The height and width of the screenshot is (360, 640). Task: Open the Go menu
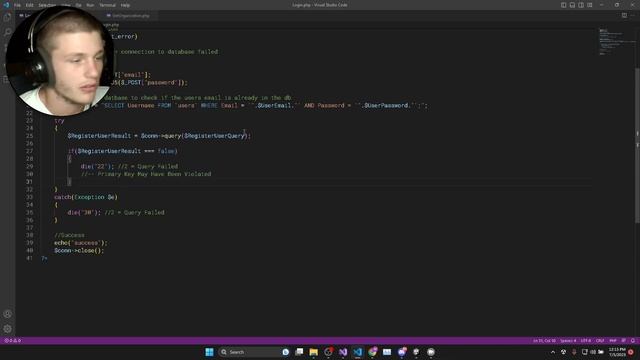[x=78, y=5]
